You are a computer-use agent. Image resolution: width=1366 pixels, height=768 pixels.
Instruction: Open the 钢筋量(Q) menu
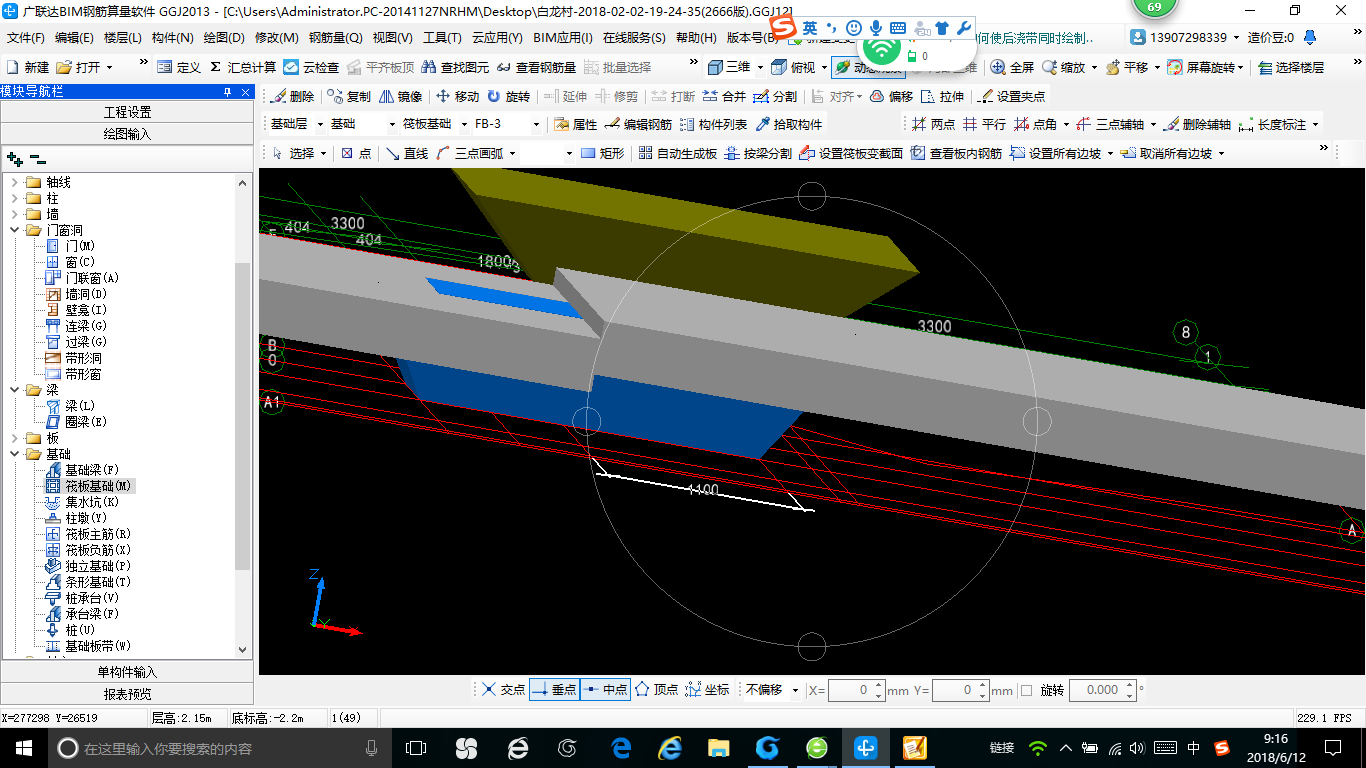(335, 38)
